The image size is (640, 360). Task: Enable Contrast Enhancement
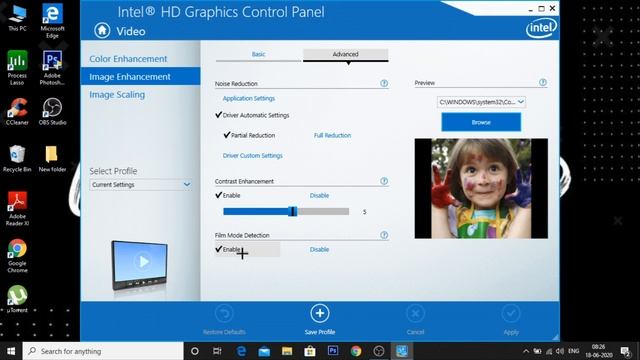point(228,195)
